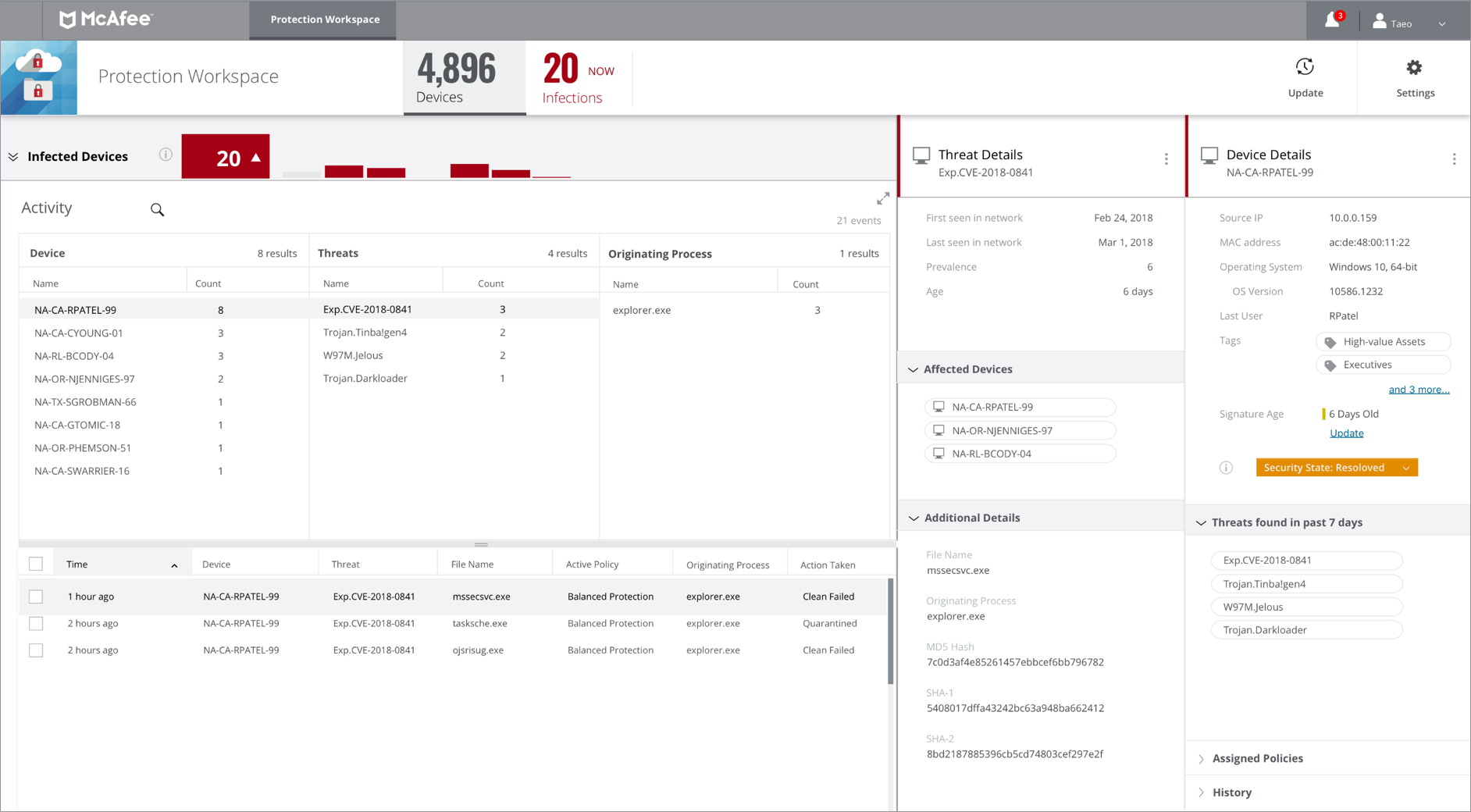Open the Threat Details three-dot menu
The image size is (1471, 812).
(1166, 158)
